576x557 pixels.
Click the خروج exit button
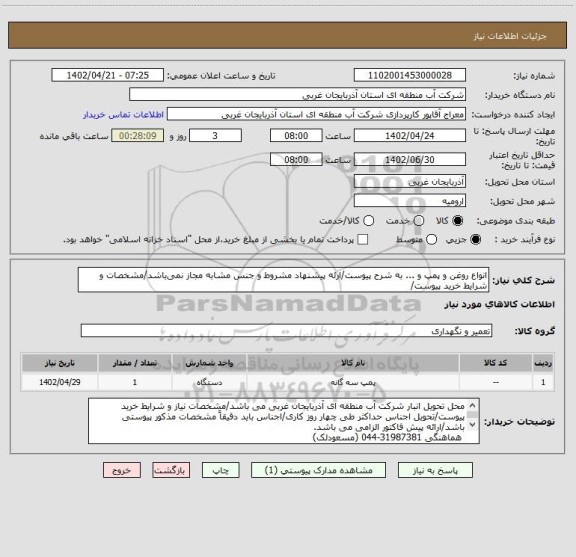[x=122, y=470]
